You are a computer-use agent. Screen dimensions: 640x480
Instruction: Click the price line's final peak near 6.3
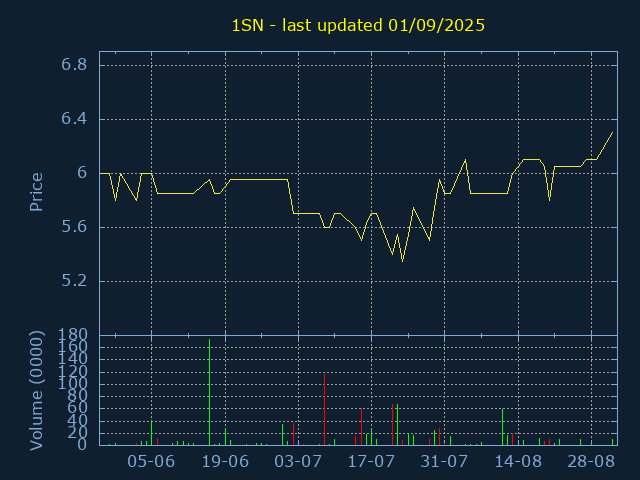tap(612, 133)
